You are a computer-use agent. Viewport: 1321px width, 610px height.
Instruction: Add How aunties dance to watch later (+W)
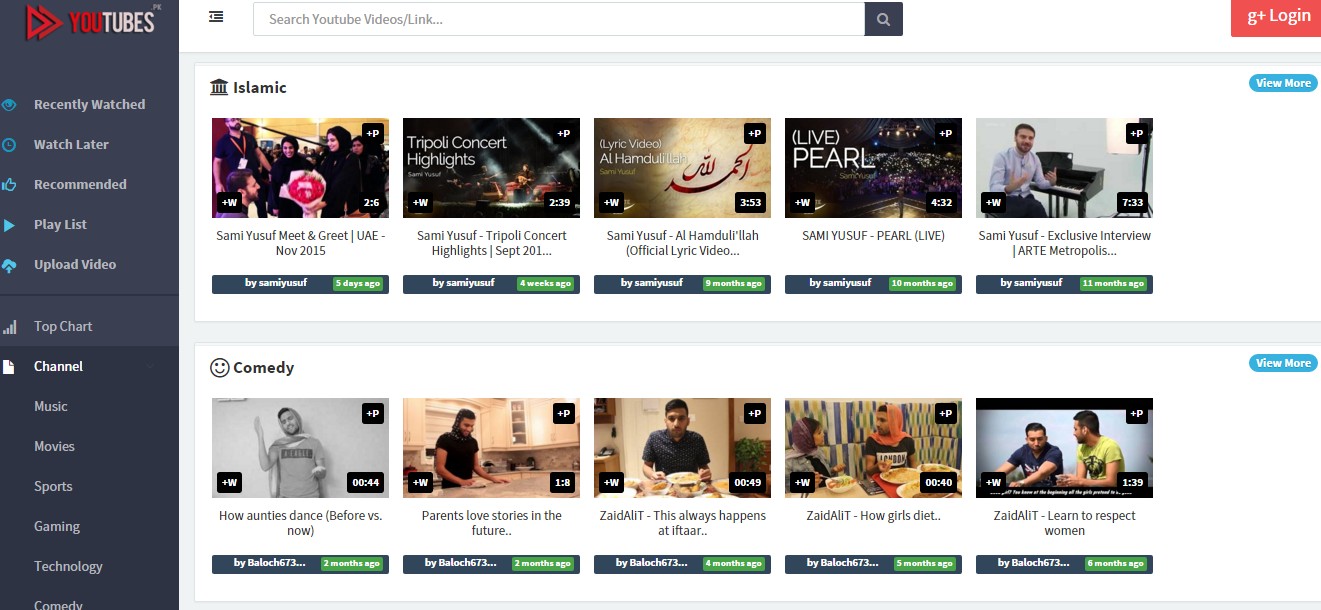click(229, 483)
